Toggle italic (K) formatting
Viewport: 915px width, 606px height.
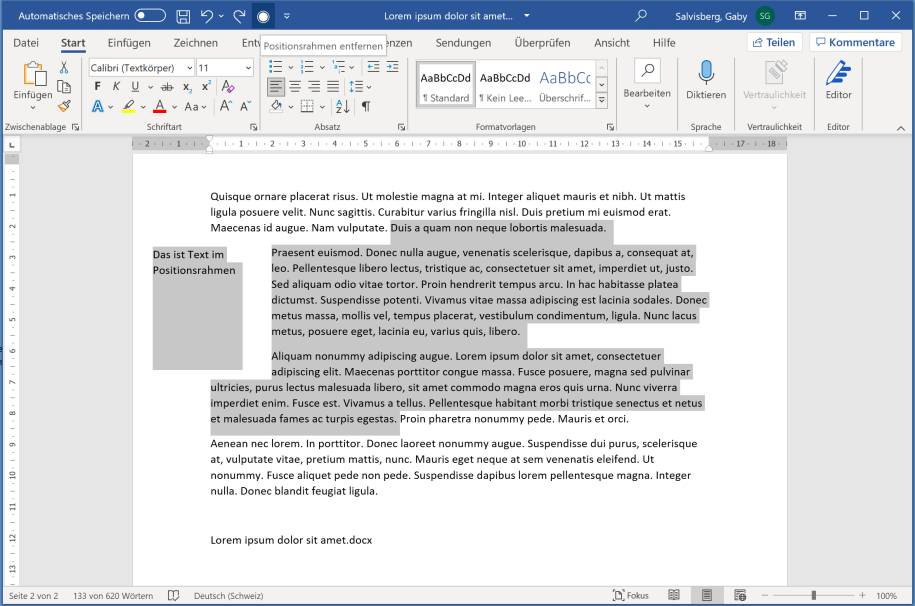[x=116, y=86]
